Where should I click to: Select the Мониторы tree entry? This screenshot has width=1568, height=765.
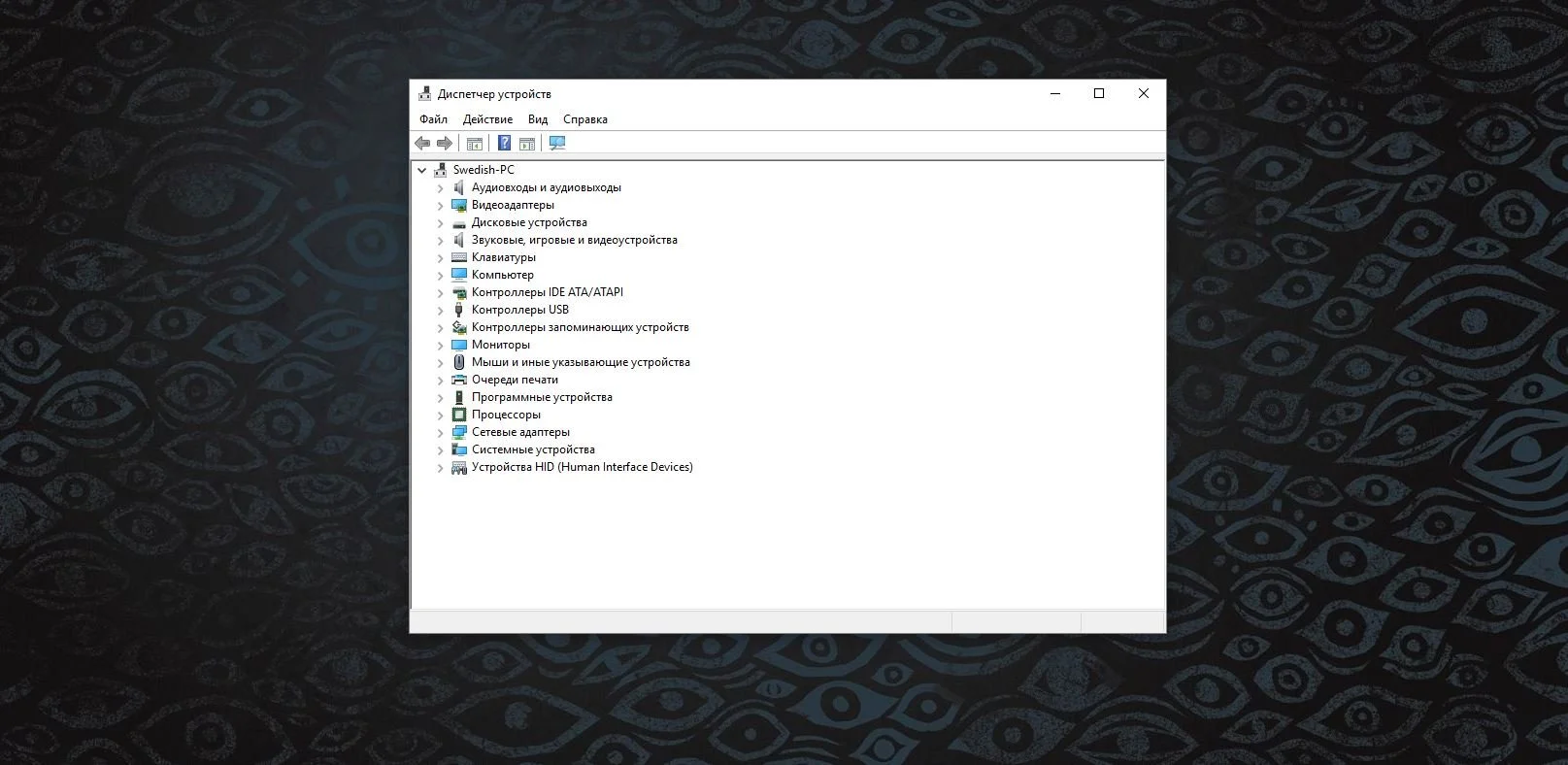(501, 345)
